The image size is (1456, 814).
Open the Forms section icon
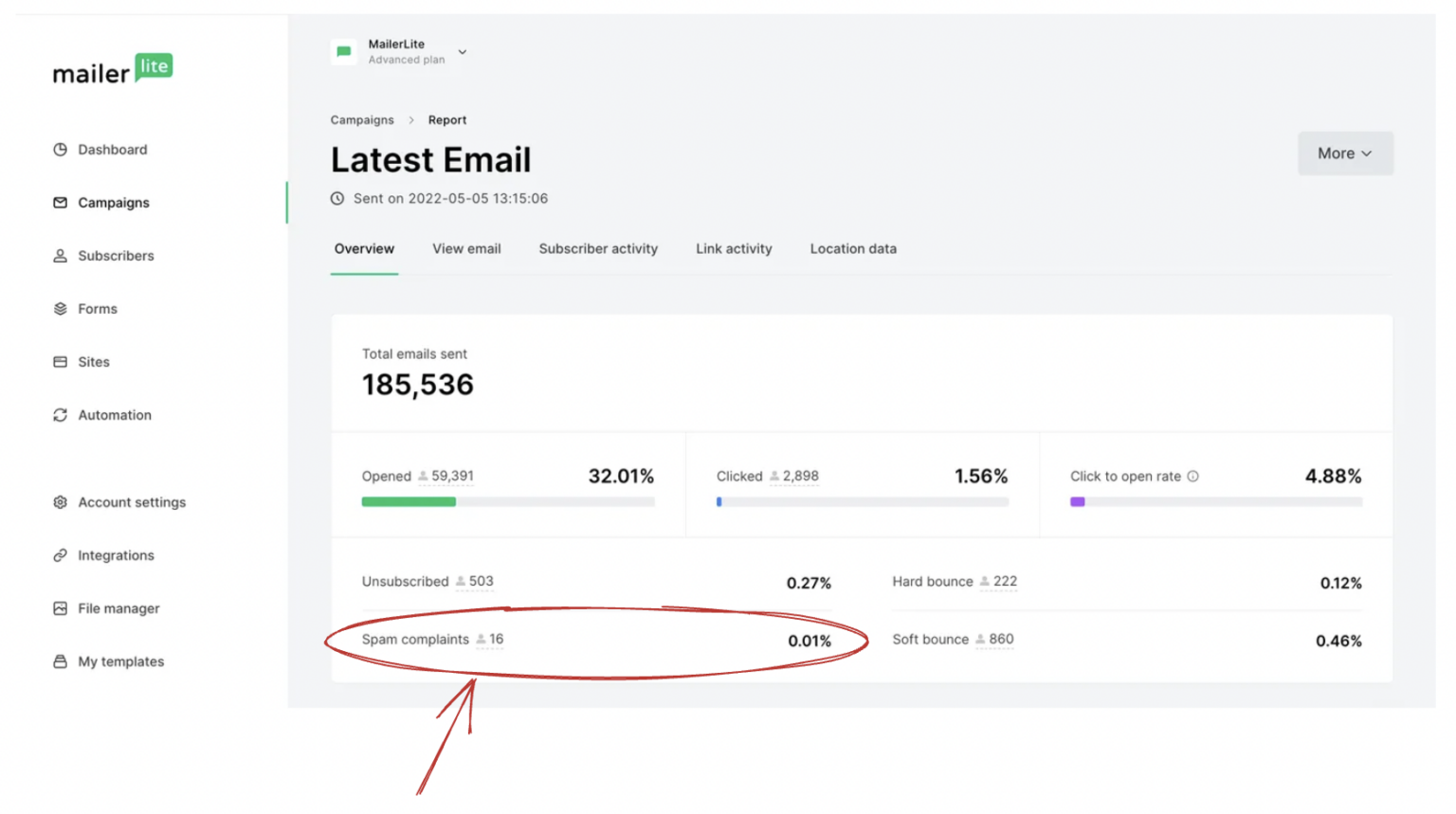point(59,308)
